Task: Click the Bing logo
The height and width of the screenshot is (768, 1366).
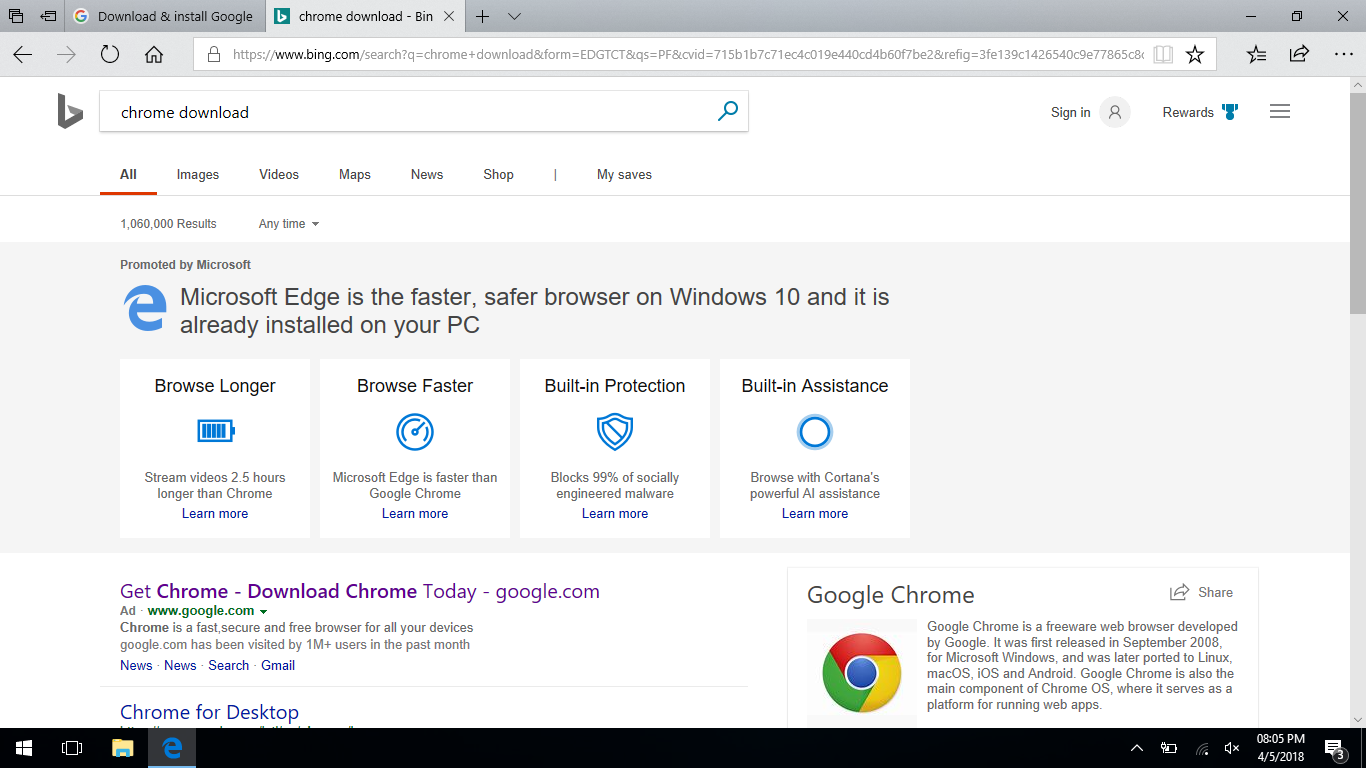Action: point(69,111)
